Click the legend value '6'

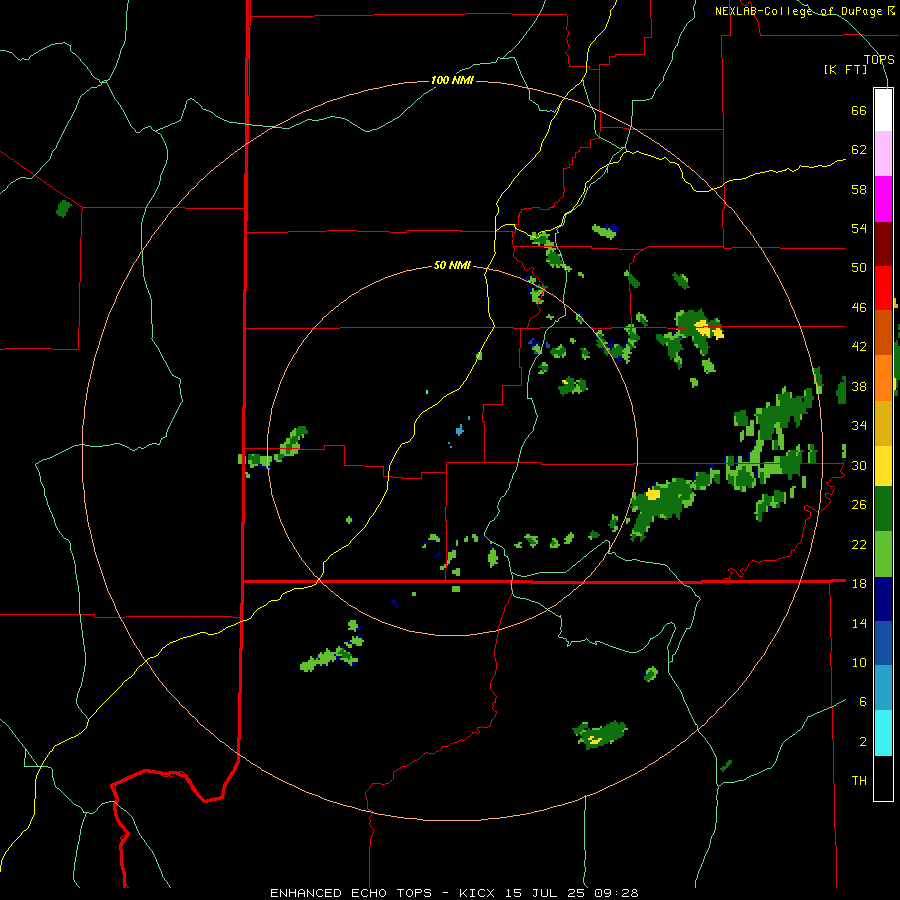(862, 702)
